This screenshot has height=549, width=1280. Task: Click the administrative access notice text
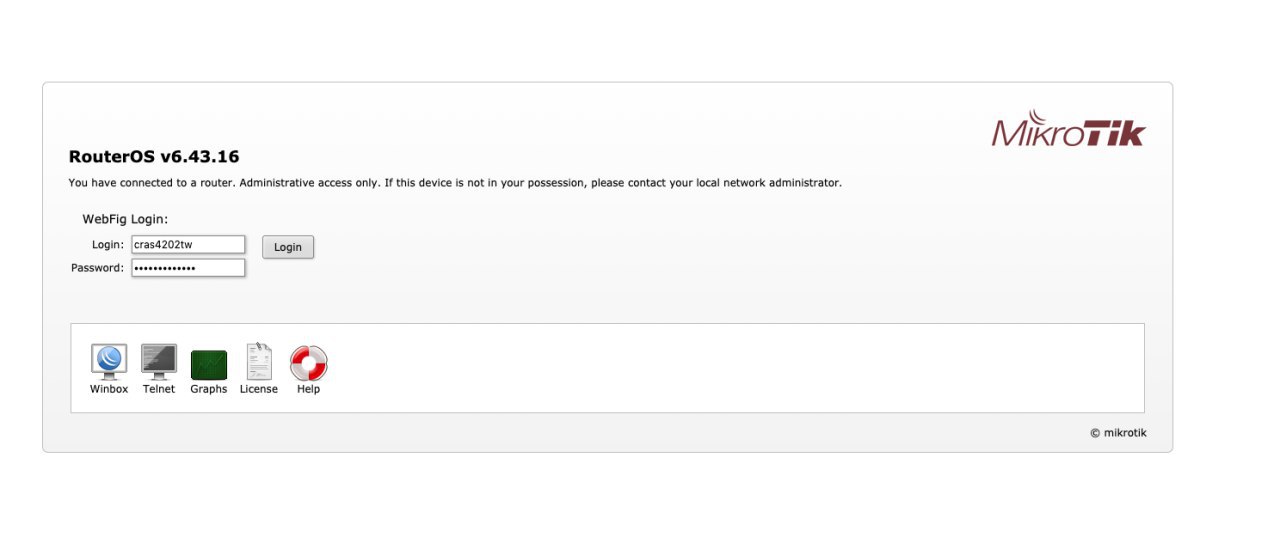pos(455,183)
